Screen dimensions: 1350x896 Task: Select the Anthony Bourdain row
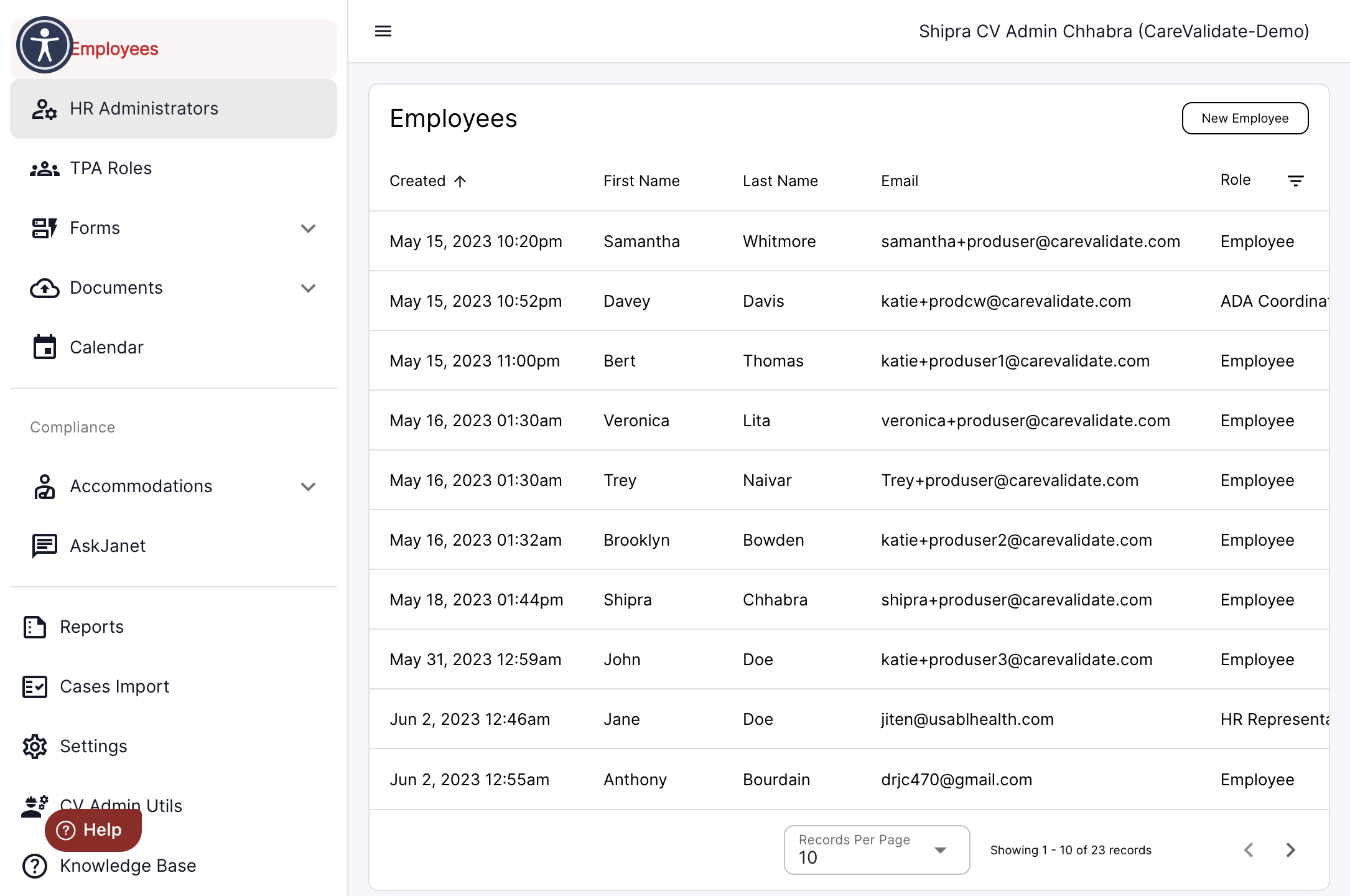pyautogui.click(x=849, y=780)
